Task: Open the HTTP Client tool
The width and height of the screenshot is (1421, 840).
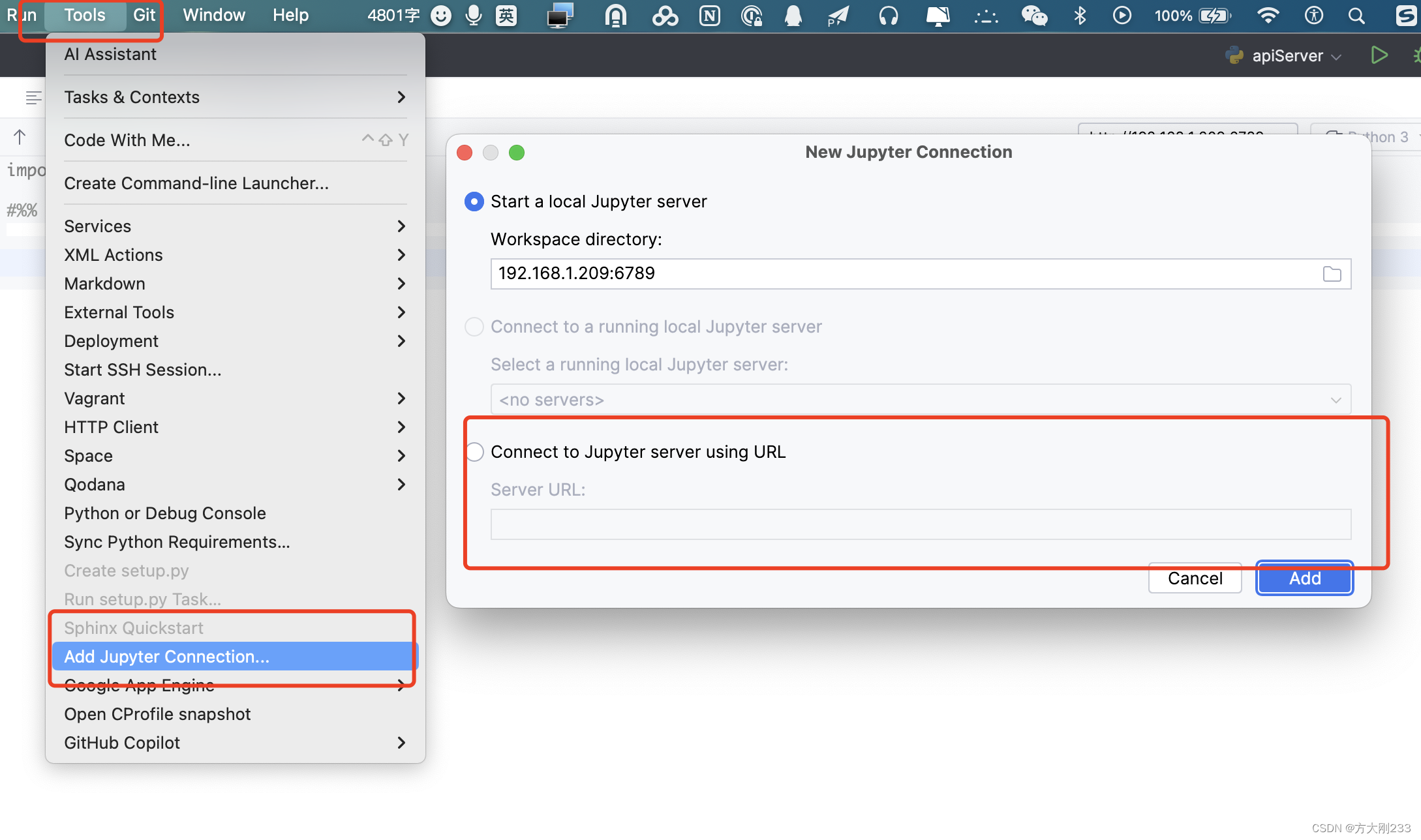Action: pyautogui.click(x=110, y=427)
